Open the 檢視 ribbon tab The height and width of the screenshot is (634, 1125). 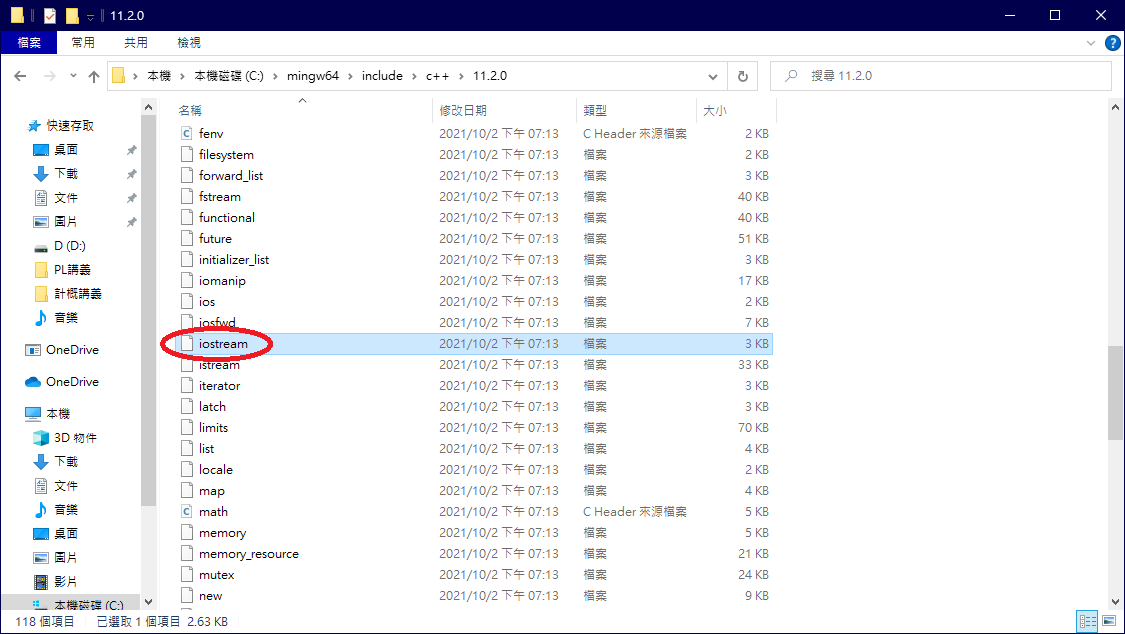coord(189,43)
